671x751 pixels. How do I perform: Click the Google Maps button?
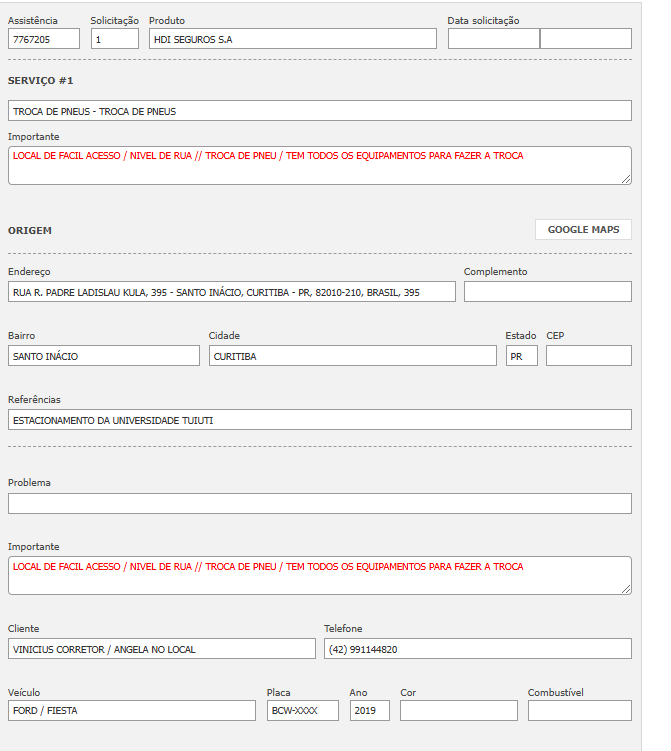[x=583, y=230]
